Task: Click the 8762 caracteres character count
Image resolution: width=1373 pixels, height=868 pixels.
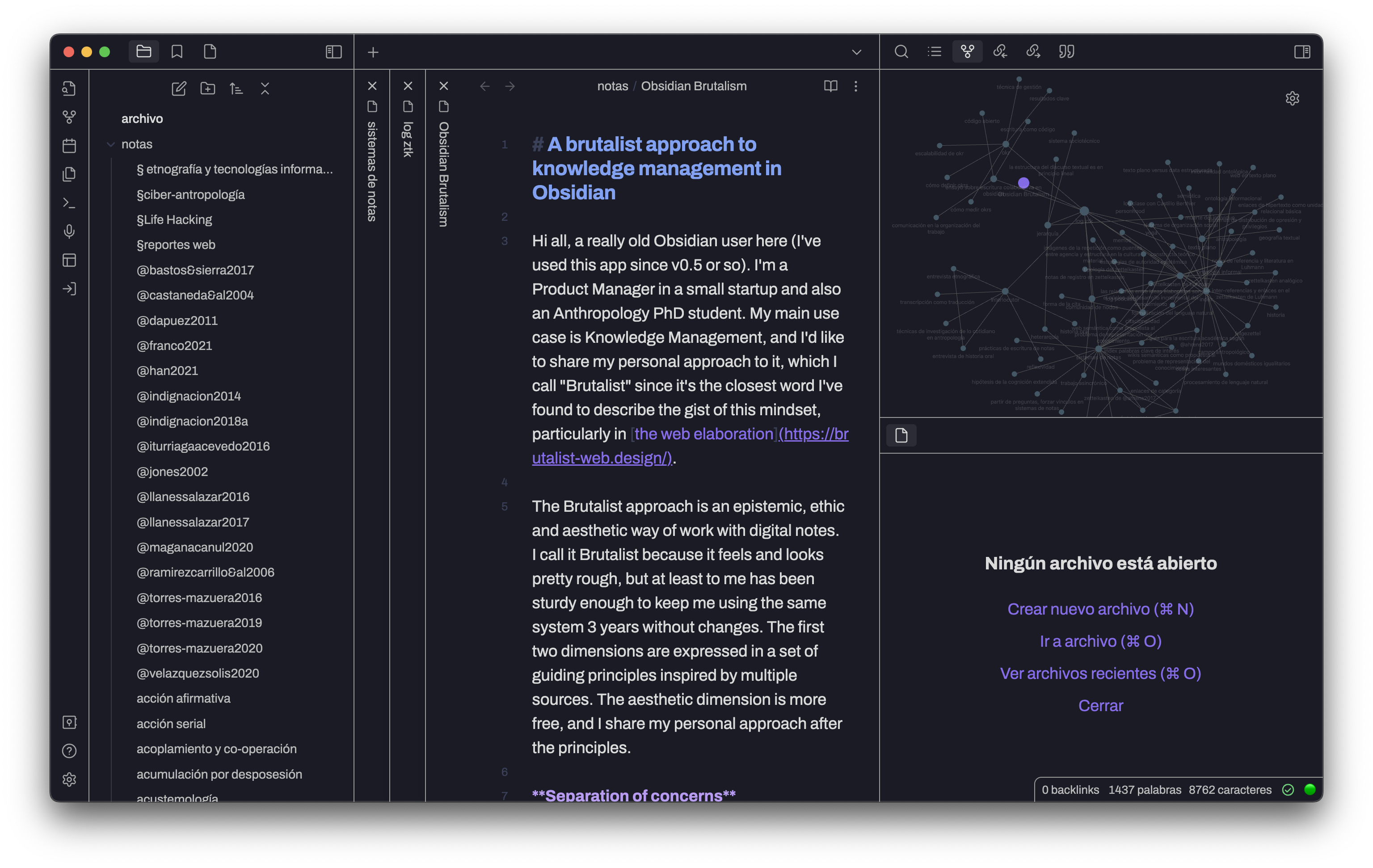Action: tap(1230, 789)
